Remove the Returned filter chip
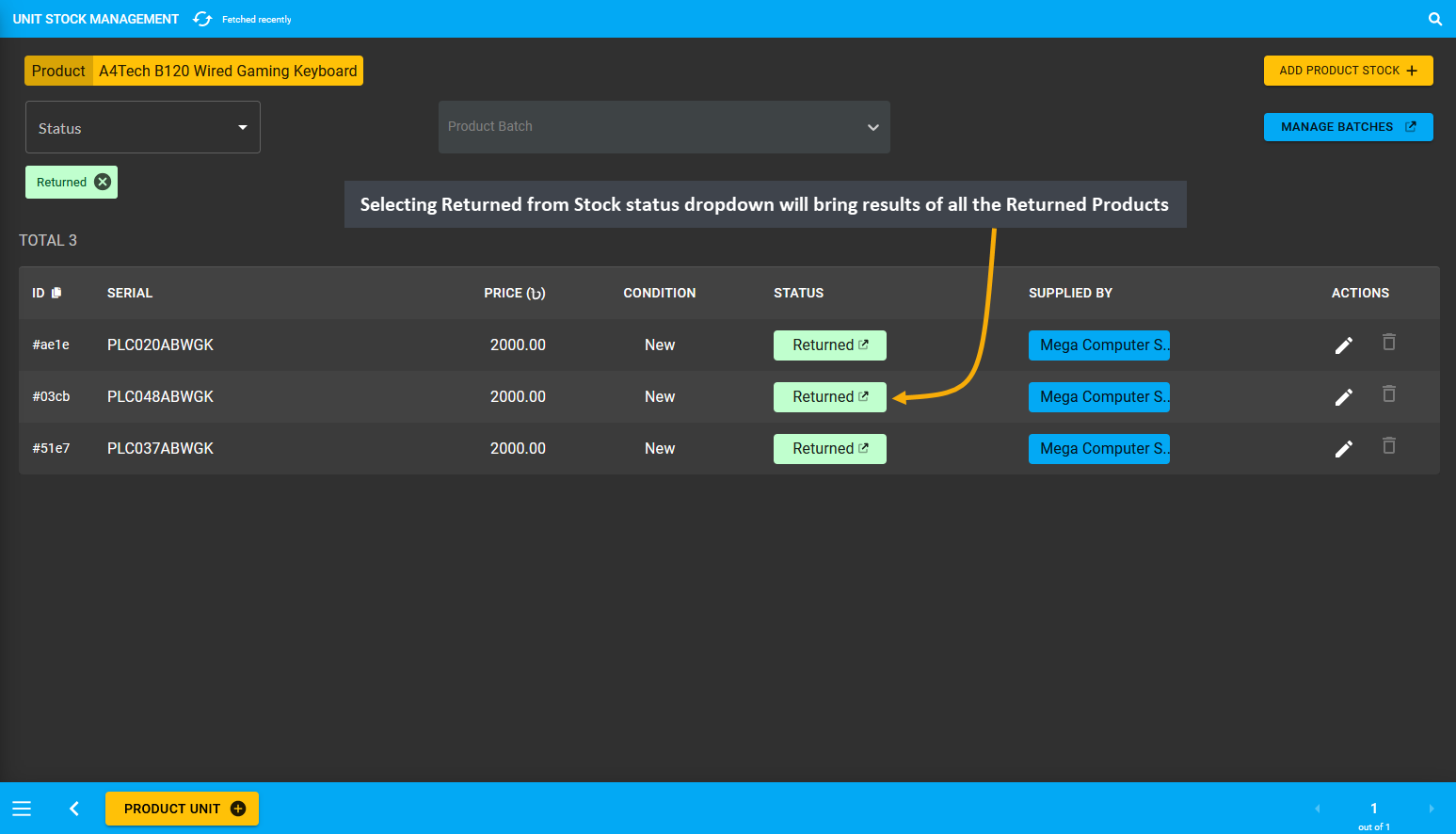This screenshot has width=1456, height=834. pos(103,182)
